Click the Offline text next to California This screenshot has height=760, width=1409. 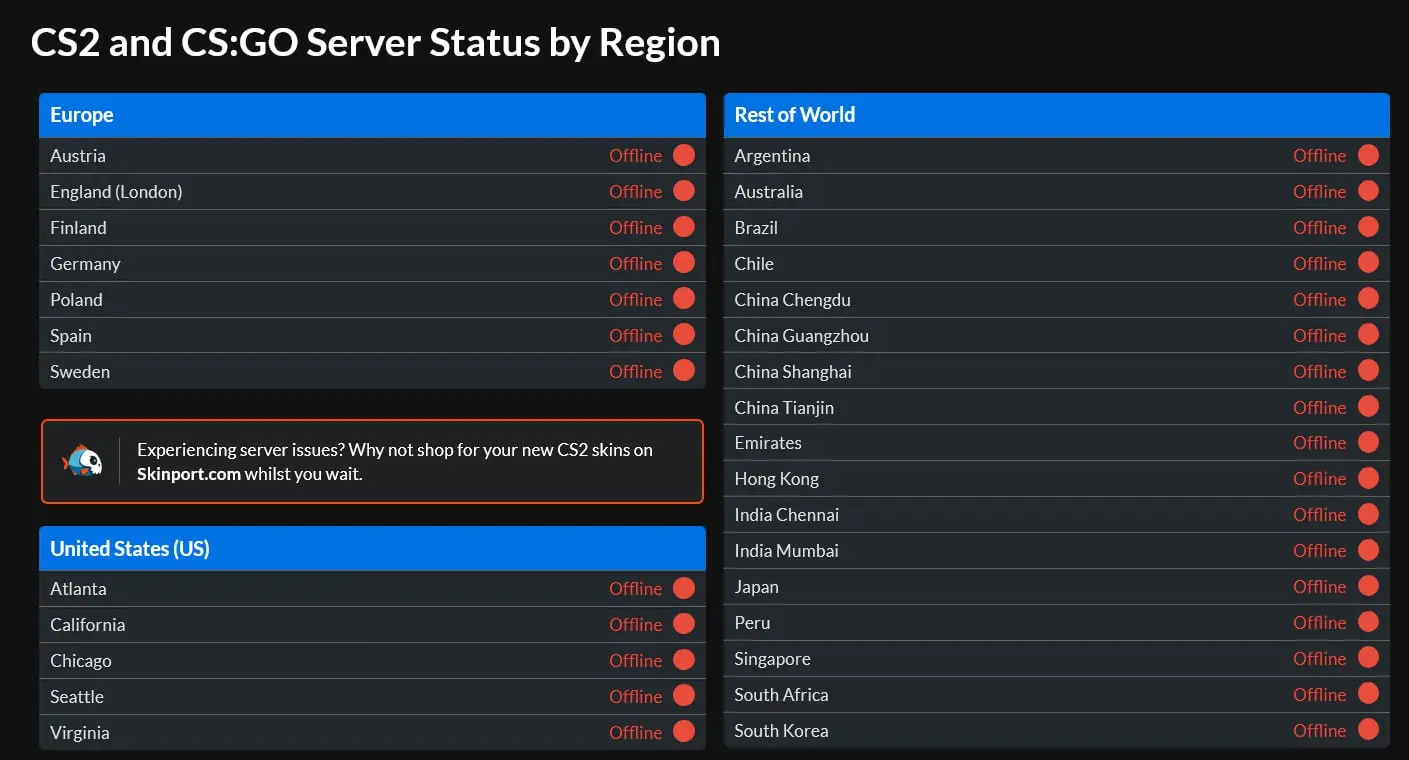coord(635,624)
